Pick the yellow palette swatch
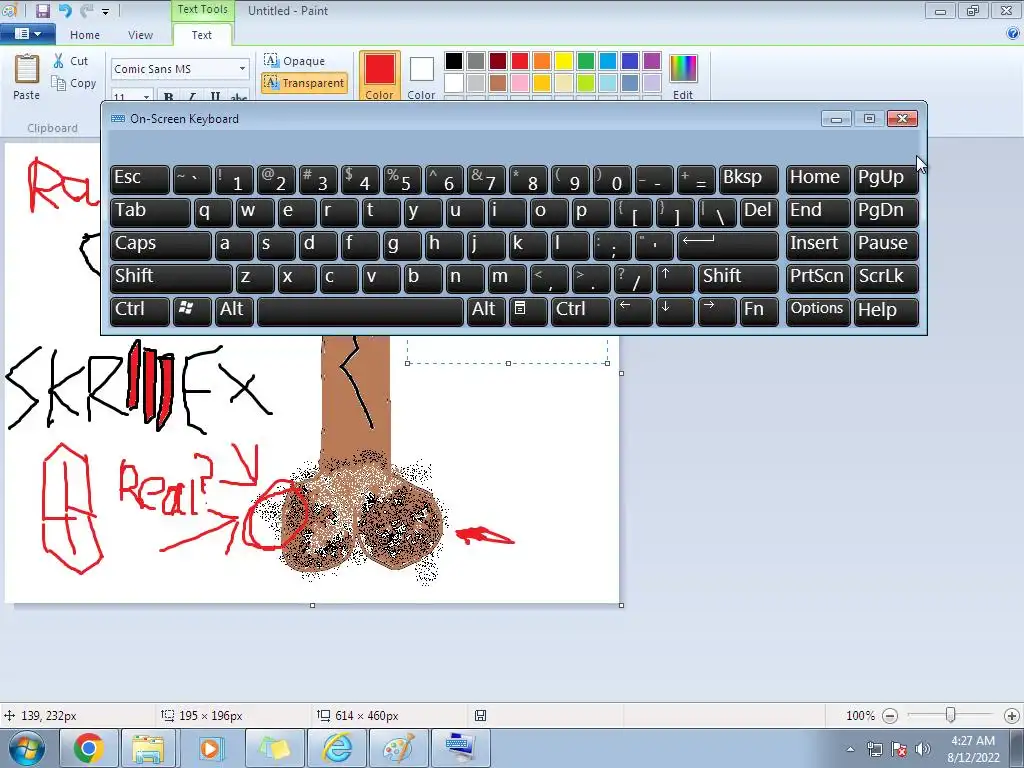This screenshot has height=768, width=1024. (564, 61)
